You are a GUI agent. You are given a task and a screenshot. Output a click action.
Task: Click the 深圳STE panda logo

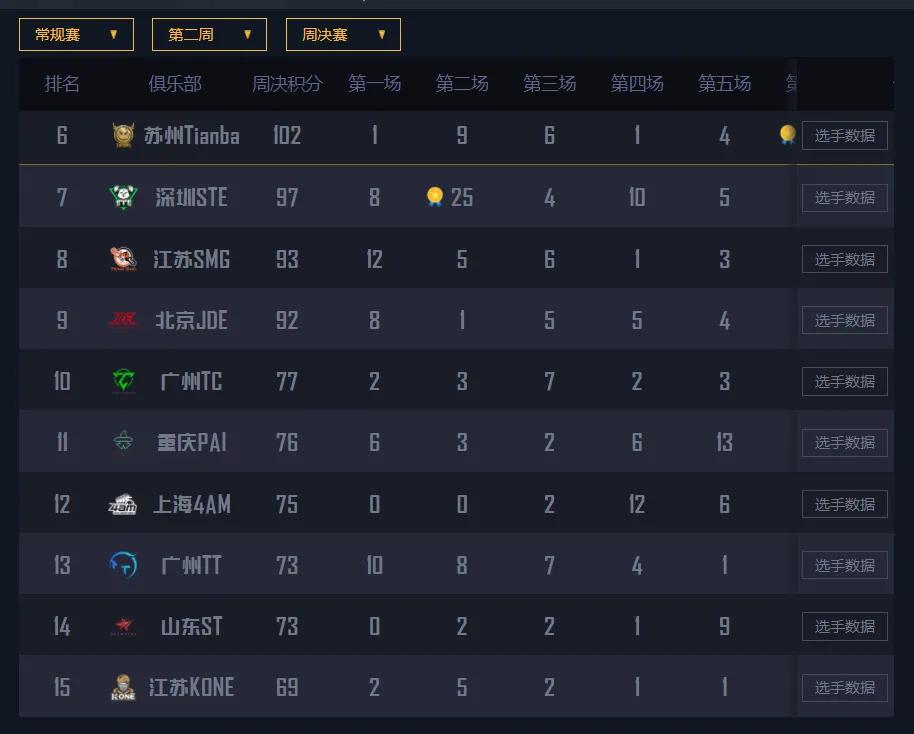123,197
